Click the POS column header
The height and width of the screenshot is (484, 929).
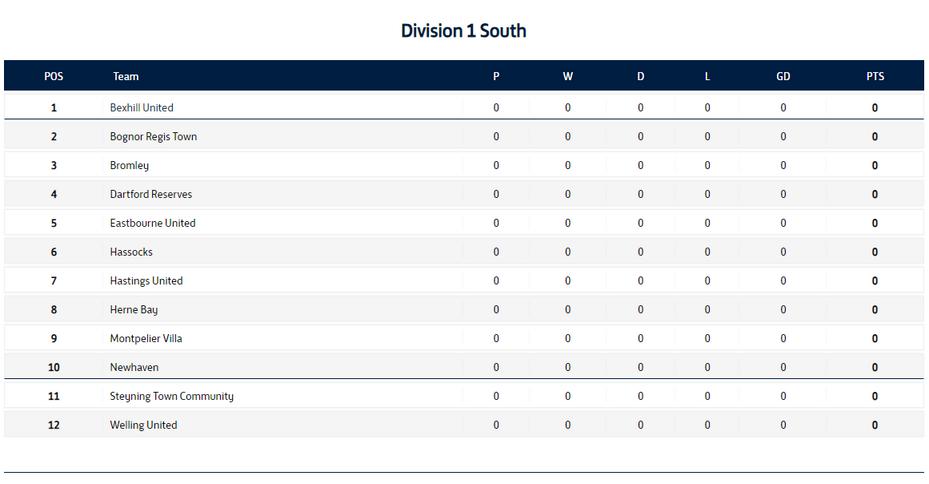pos(54,76)
